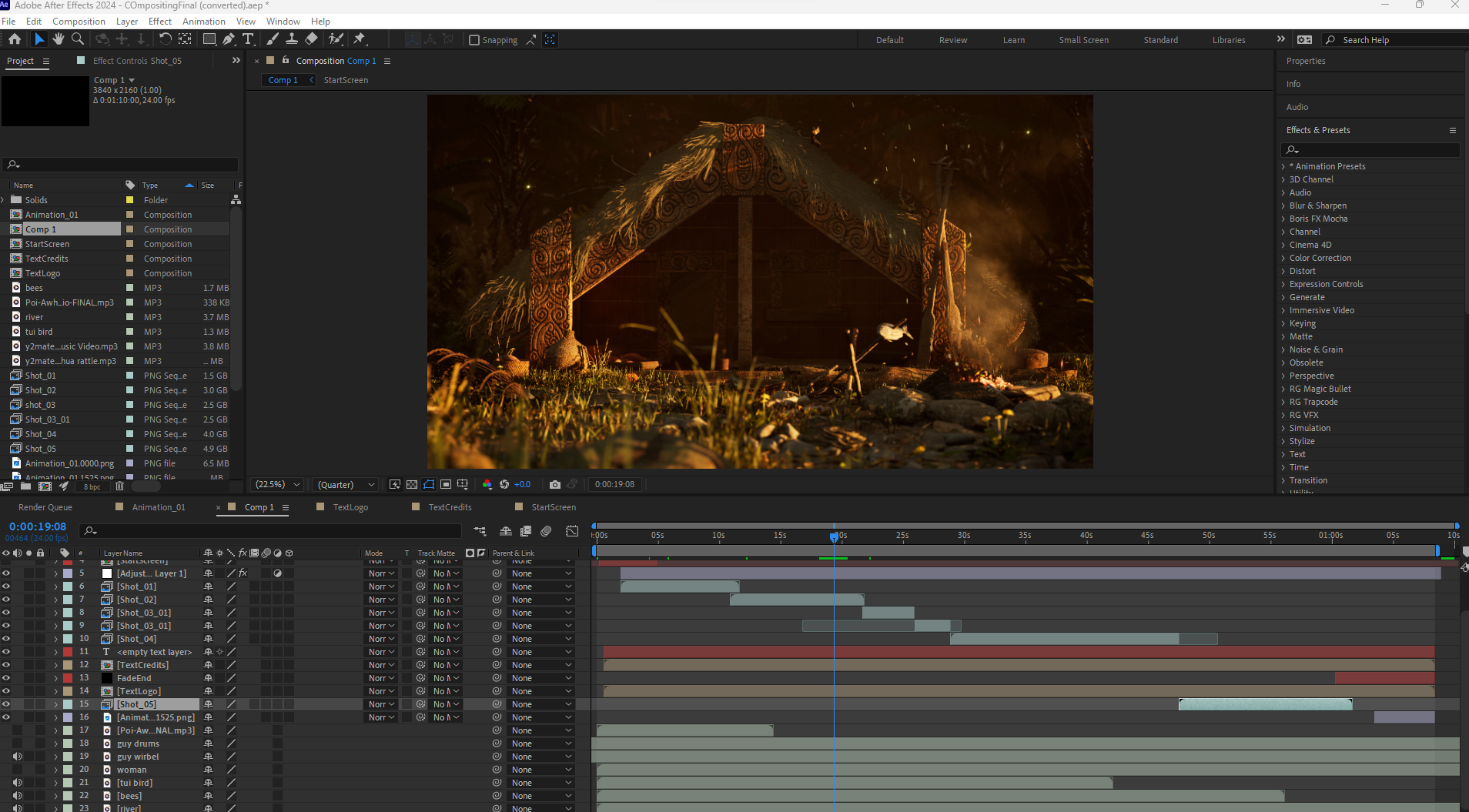This screenshot has height=812, width=1469.
Task: Switch to the Effect Controls Shot_05 tab
Action: pyautogui.click(x=137, y=61)
